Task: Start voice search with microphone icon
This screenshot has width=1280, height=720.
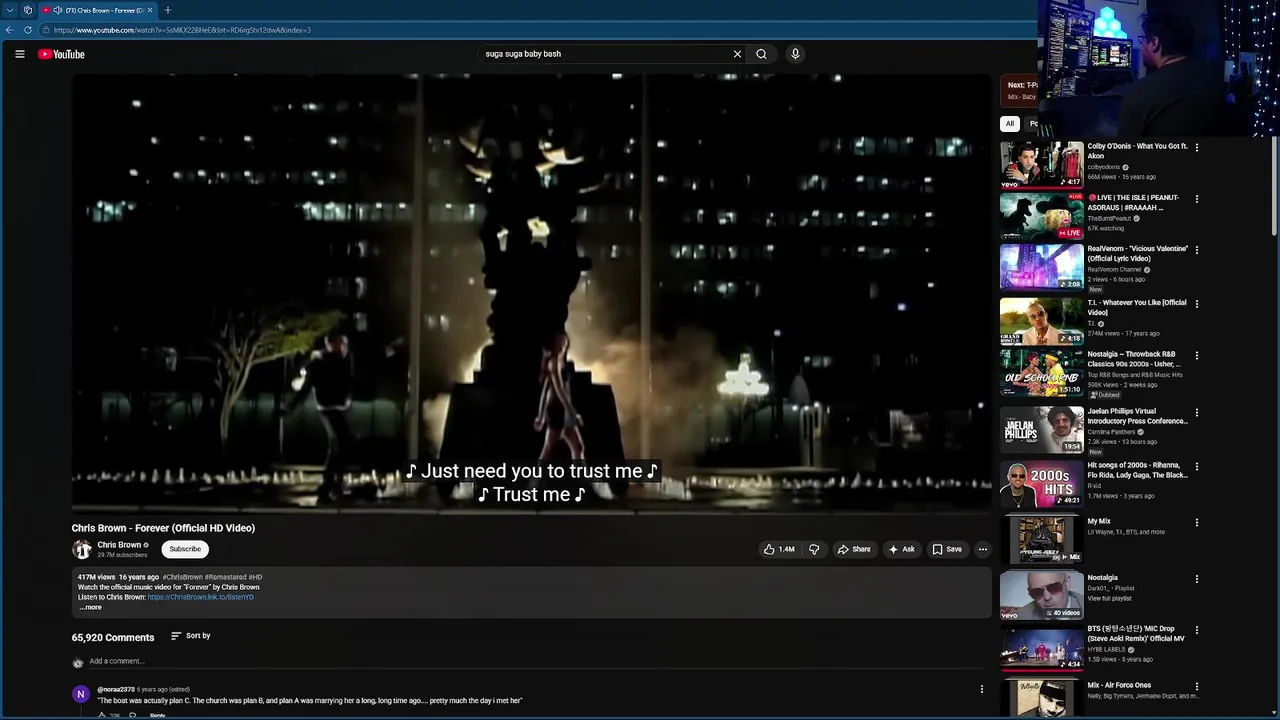Action: [x=795, y=54]
